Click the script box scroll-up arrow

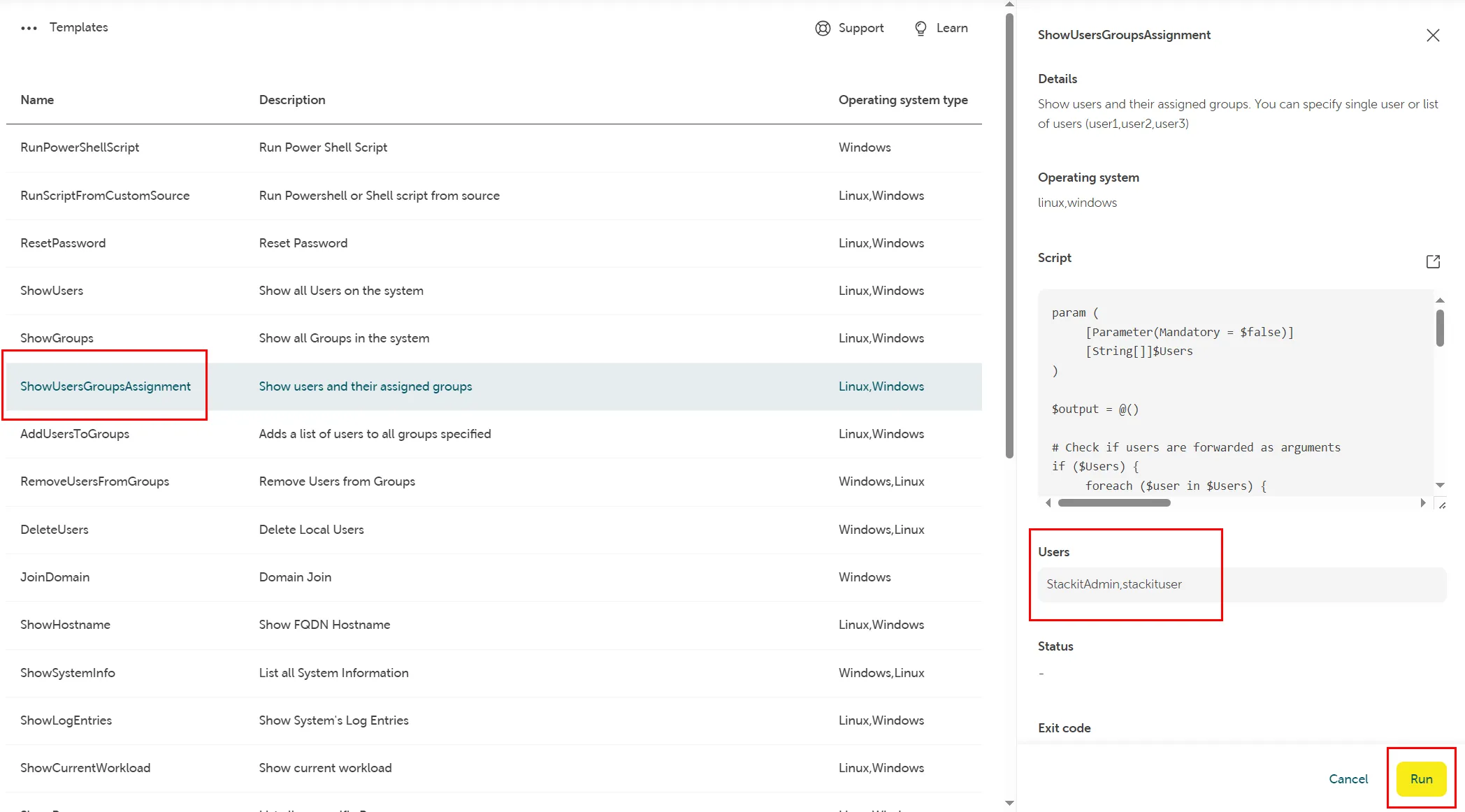click(x=1440, y=300)
